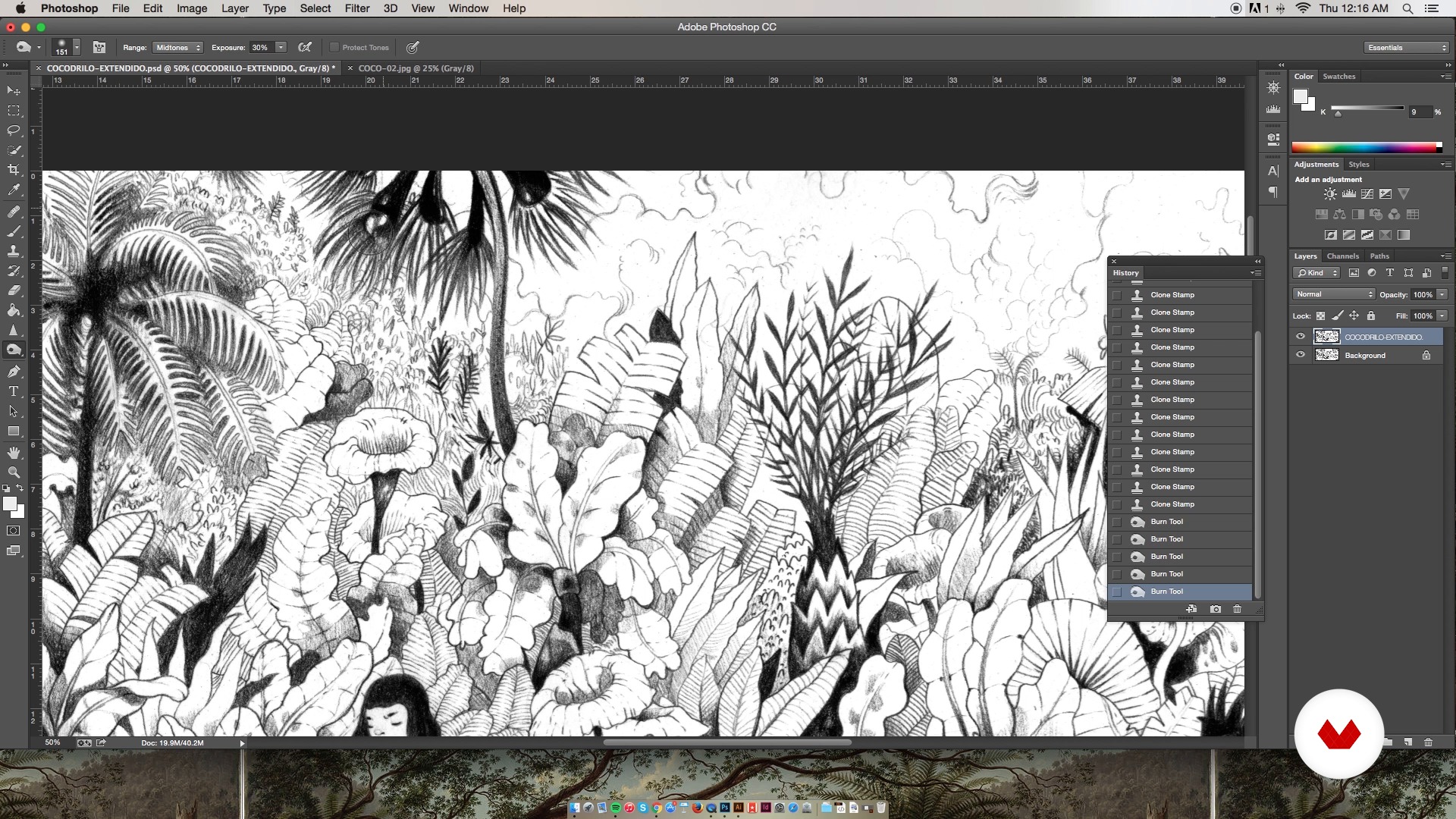Viewport: 1456px width, 819px height.
Task: Toggle Quick Mask mode icon
Action: point(14,531)
